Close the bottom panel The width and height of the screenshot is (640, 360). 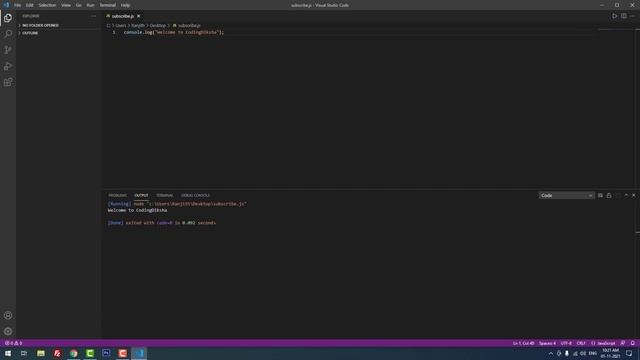[634, 196]
